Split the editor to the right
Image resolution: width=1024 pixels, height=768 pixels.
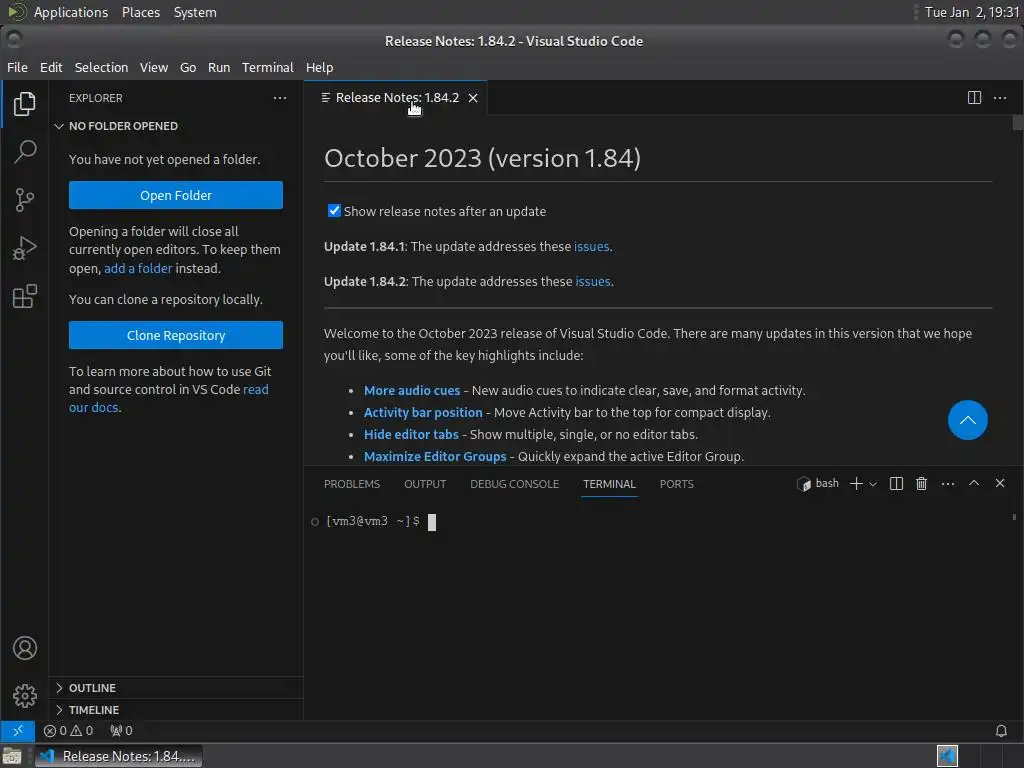[974, 98]
